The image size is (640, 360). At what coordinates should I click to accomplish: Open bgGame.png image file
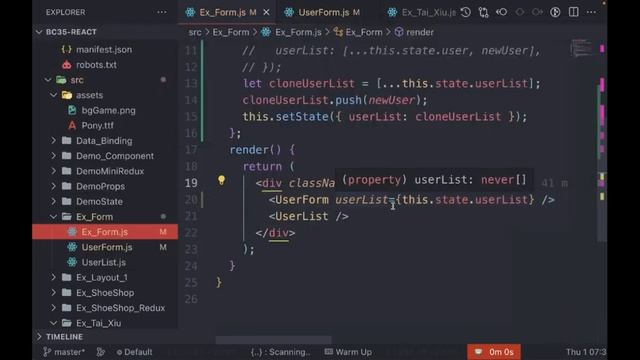tap(108, 110)
